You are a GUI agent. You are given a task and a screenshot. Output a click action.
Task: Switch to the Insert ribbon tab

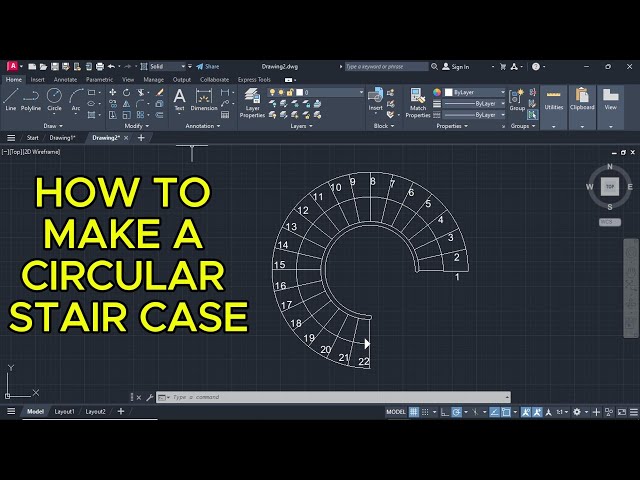[x=38, y=80]
